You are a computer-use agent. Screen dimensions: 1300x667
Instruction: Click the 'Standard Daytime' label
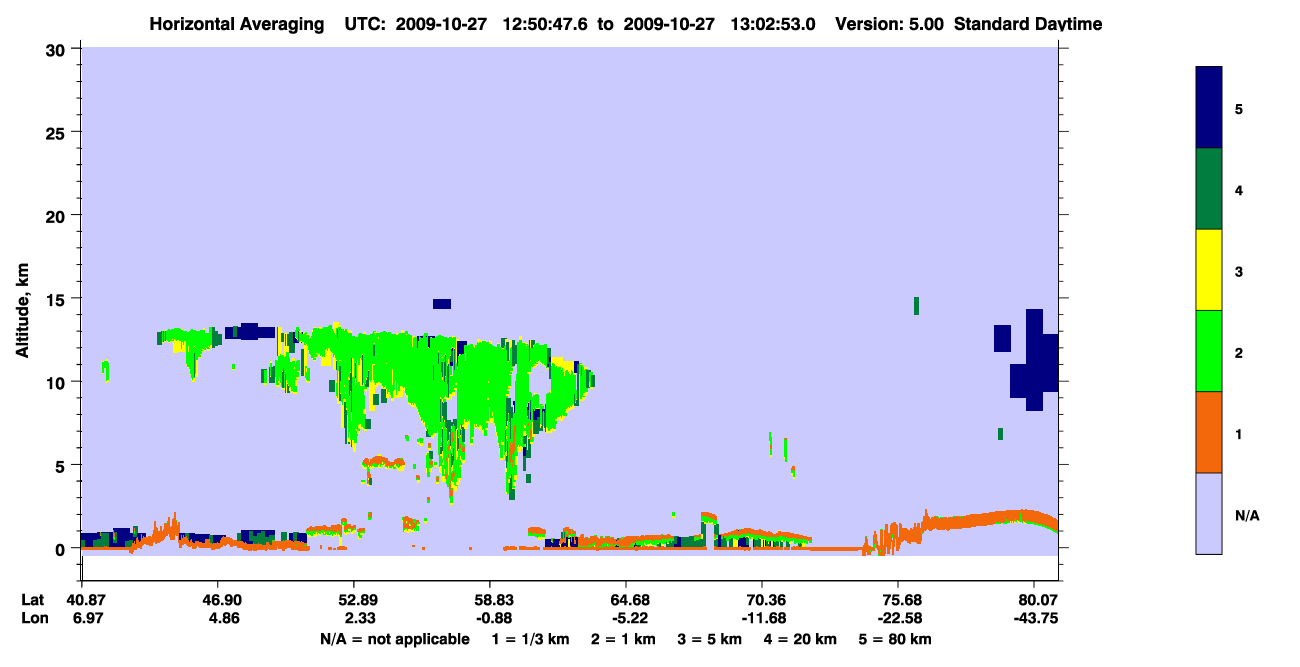1028,24
